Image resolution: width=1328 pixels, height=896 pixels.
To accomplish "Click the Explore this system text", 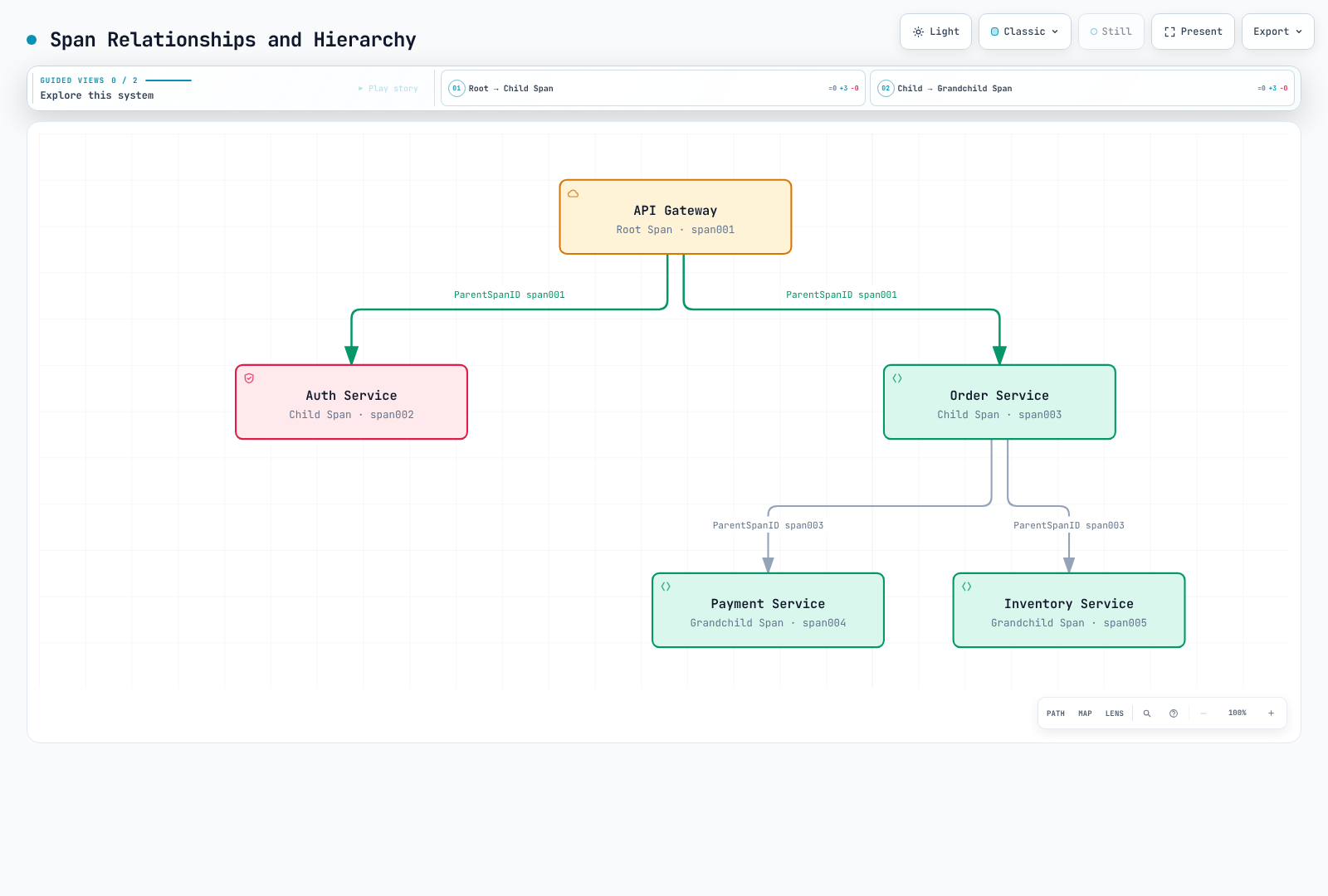I will tap(97, 95).
